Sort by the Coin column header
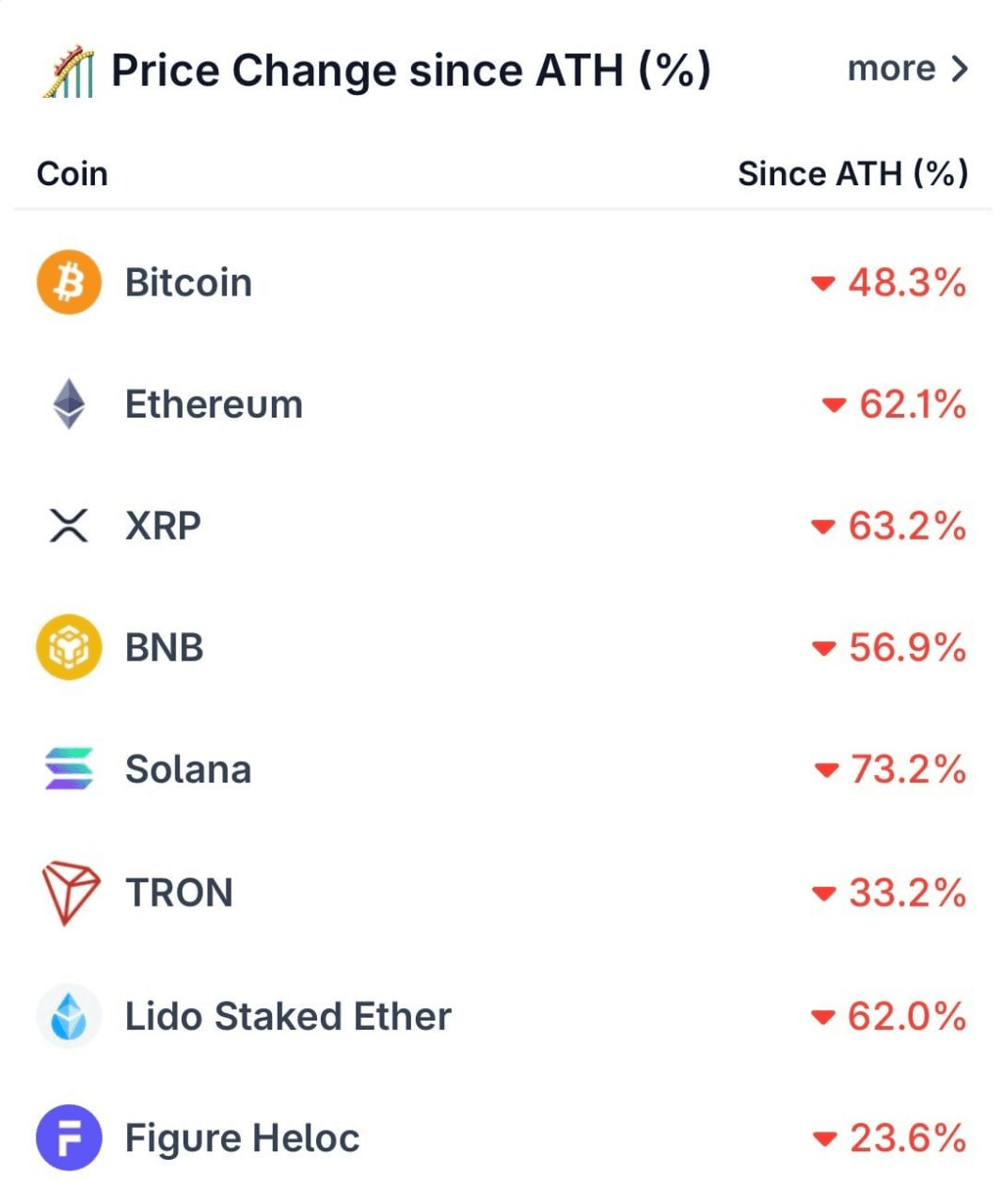1002x1204 pixels. 72,174
